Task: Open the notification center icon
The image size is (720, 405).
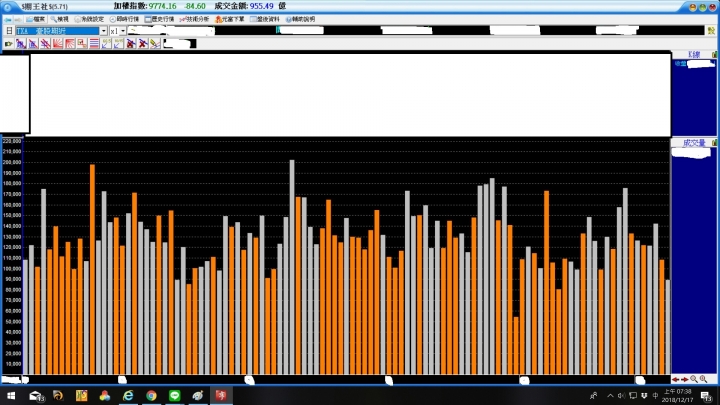Action: click(706, 396)
